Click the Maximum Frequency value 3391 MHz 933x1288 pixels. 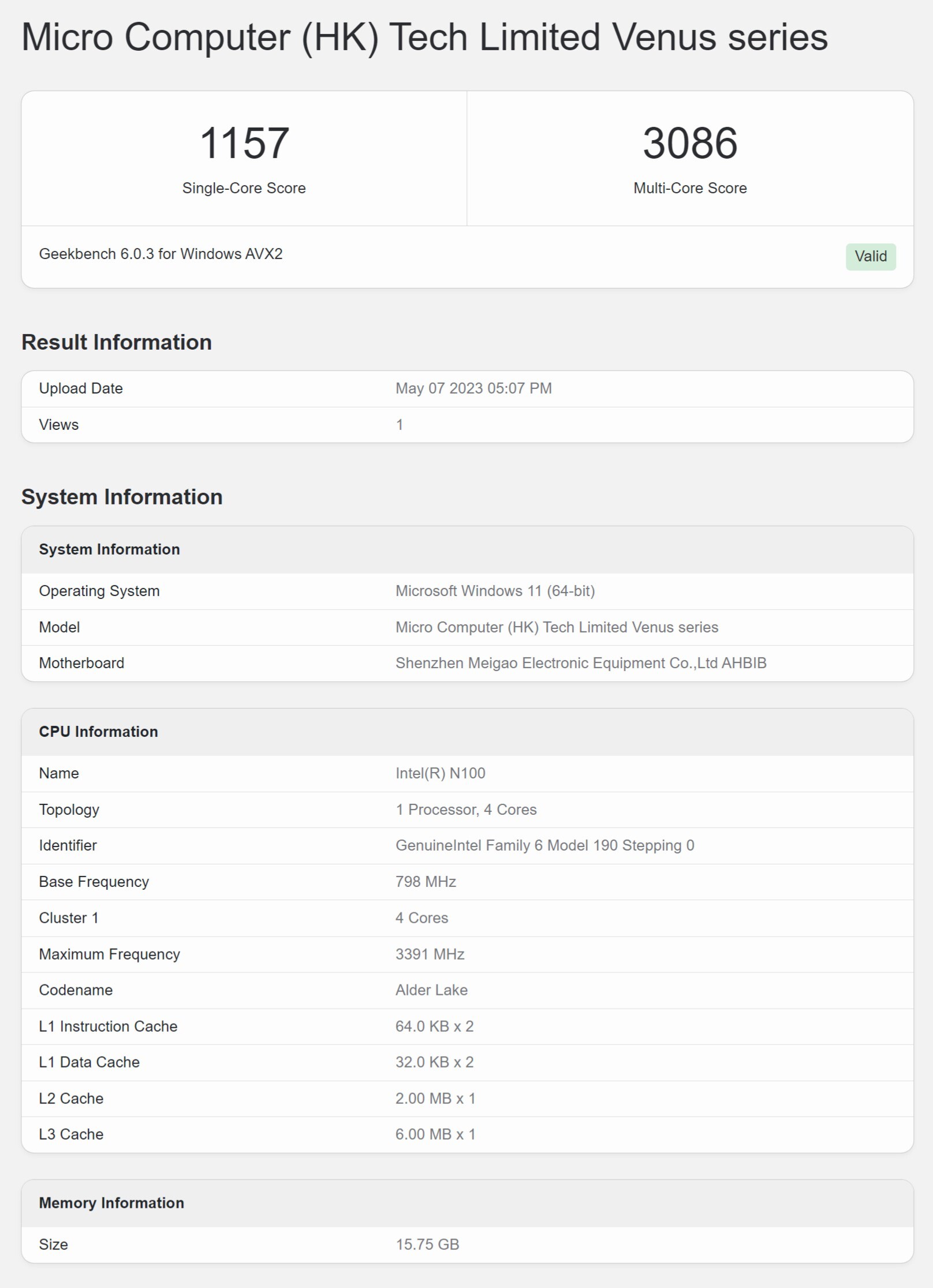pos(430,954)
